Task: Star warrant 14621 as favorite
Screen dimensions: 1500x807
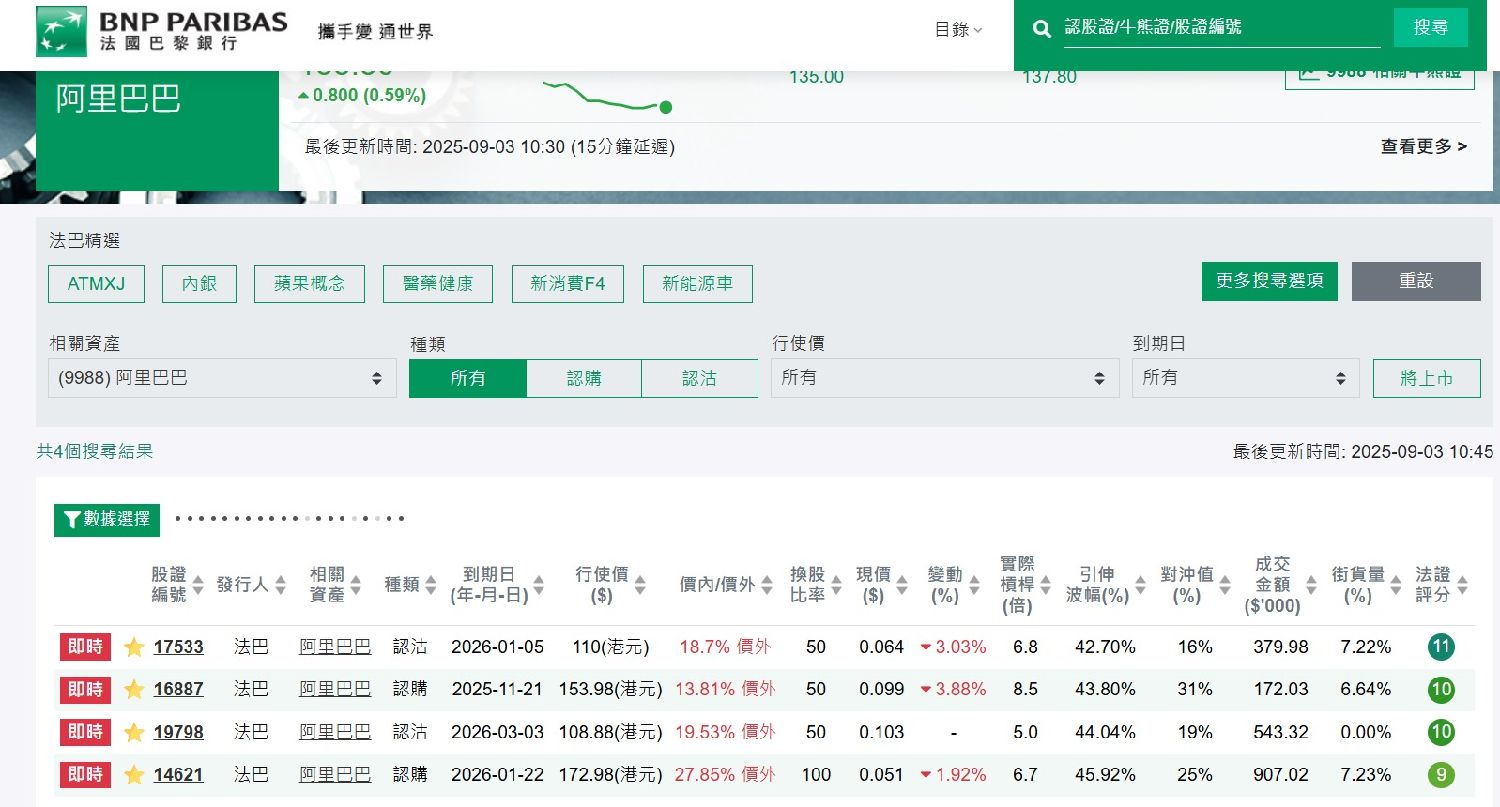Action: (x=134, y=774)
